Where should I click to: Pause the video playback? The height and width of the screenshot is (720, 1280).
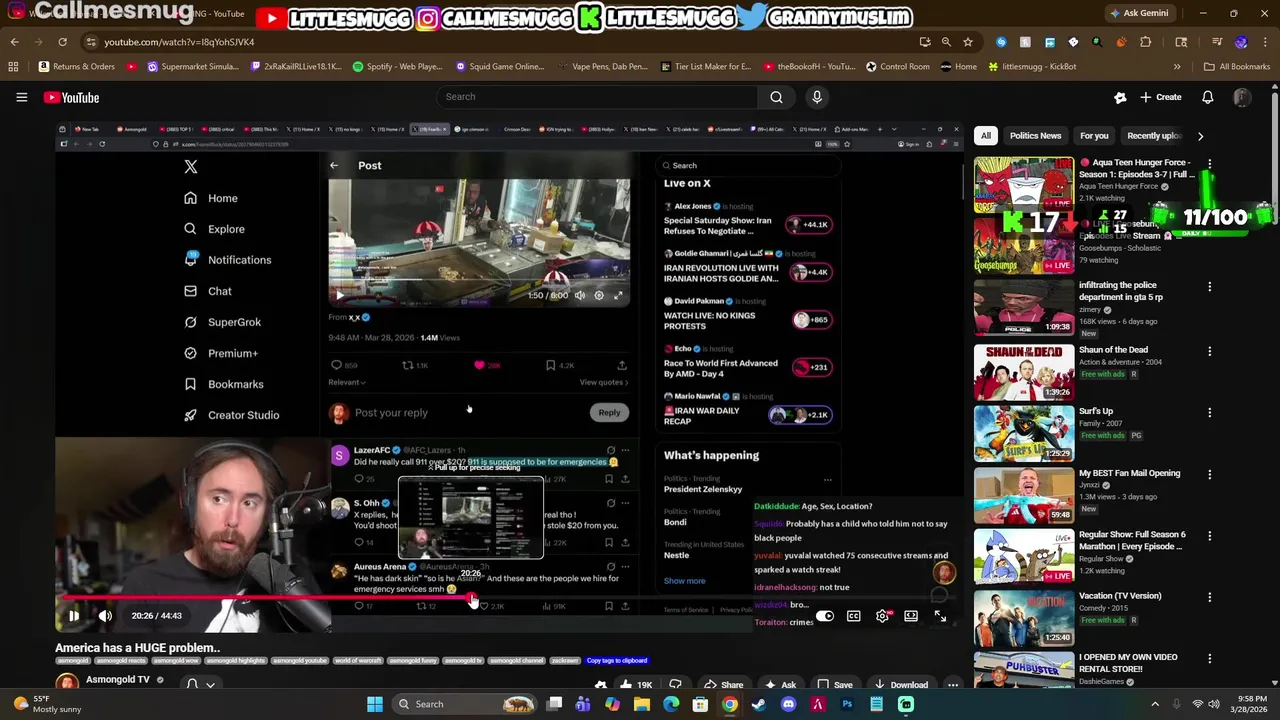73,616
